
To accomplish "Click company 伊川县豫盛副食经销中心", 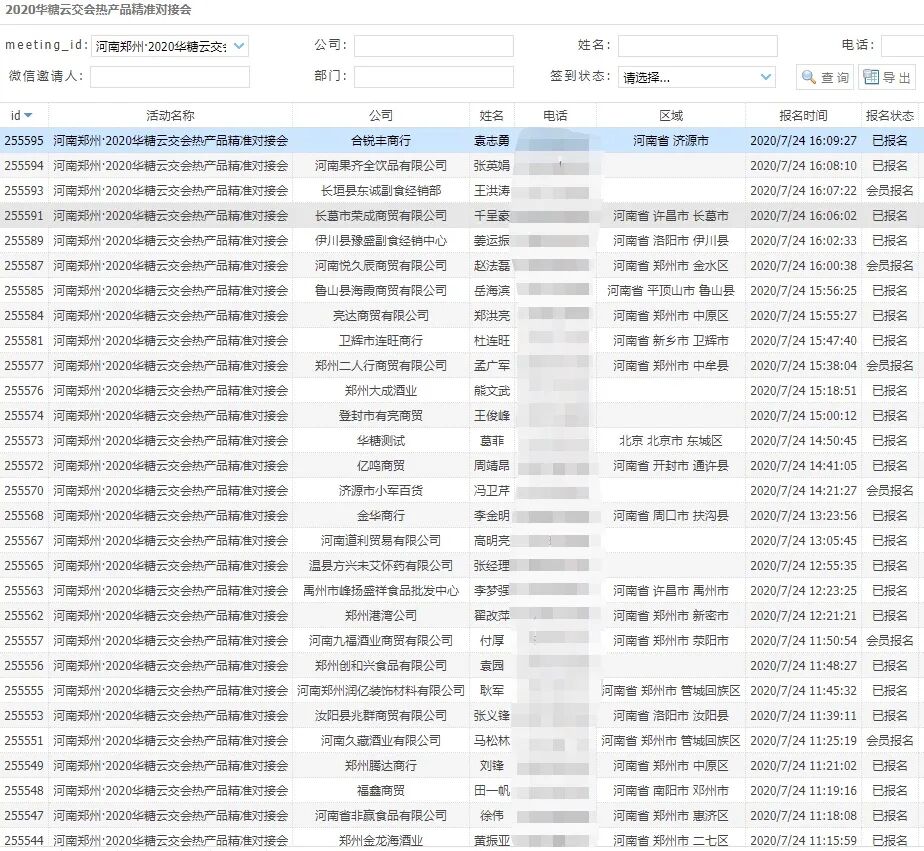I will pos(381,240).
